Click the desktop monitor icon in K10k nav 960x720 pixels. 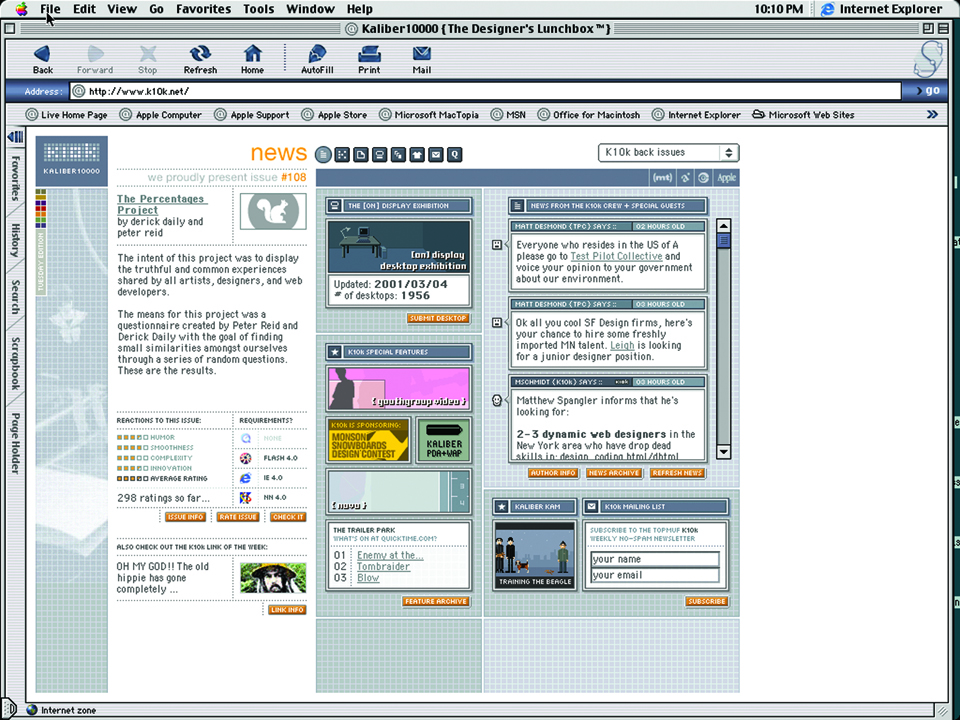tap(380, 155)
